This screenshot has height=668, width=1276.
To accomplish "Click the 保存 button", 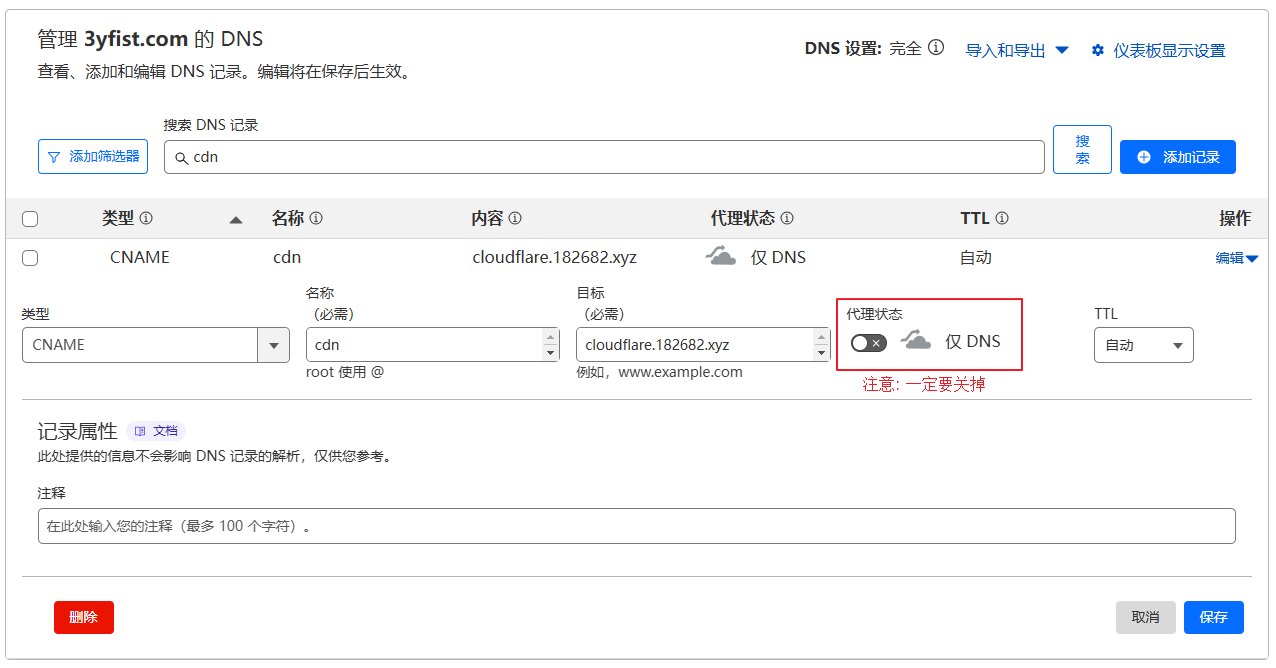I will coord(1214,617).
